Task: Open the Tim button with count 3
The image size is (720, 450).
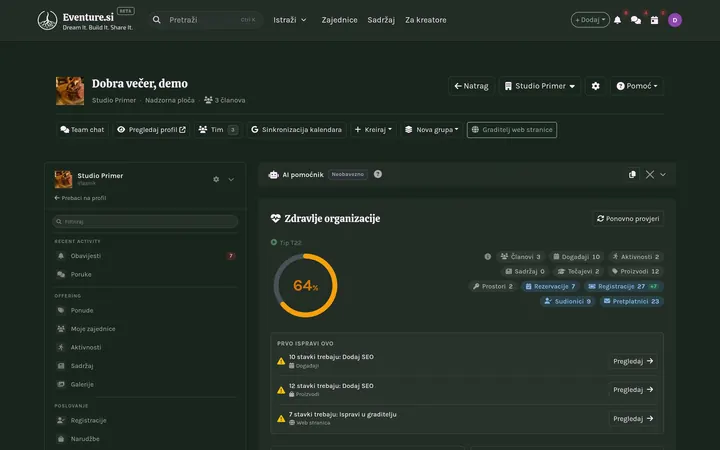Action: tap(218, 129)
